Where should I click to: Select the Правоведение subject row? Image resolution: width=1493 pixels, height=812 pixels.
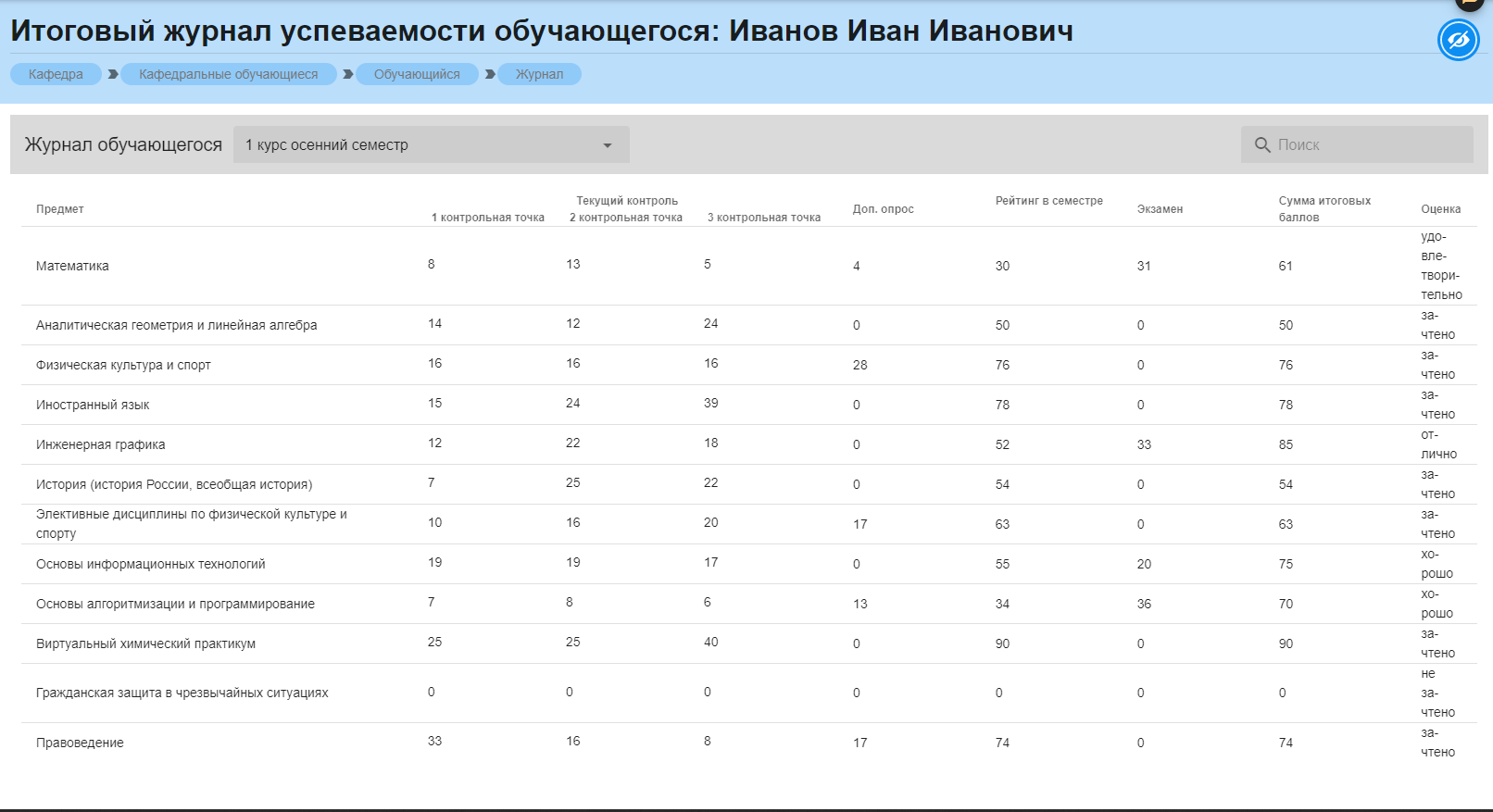[80, 743]
